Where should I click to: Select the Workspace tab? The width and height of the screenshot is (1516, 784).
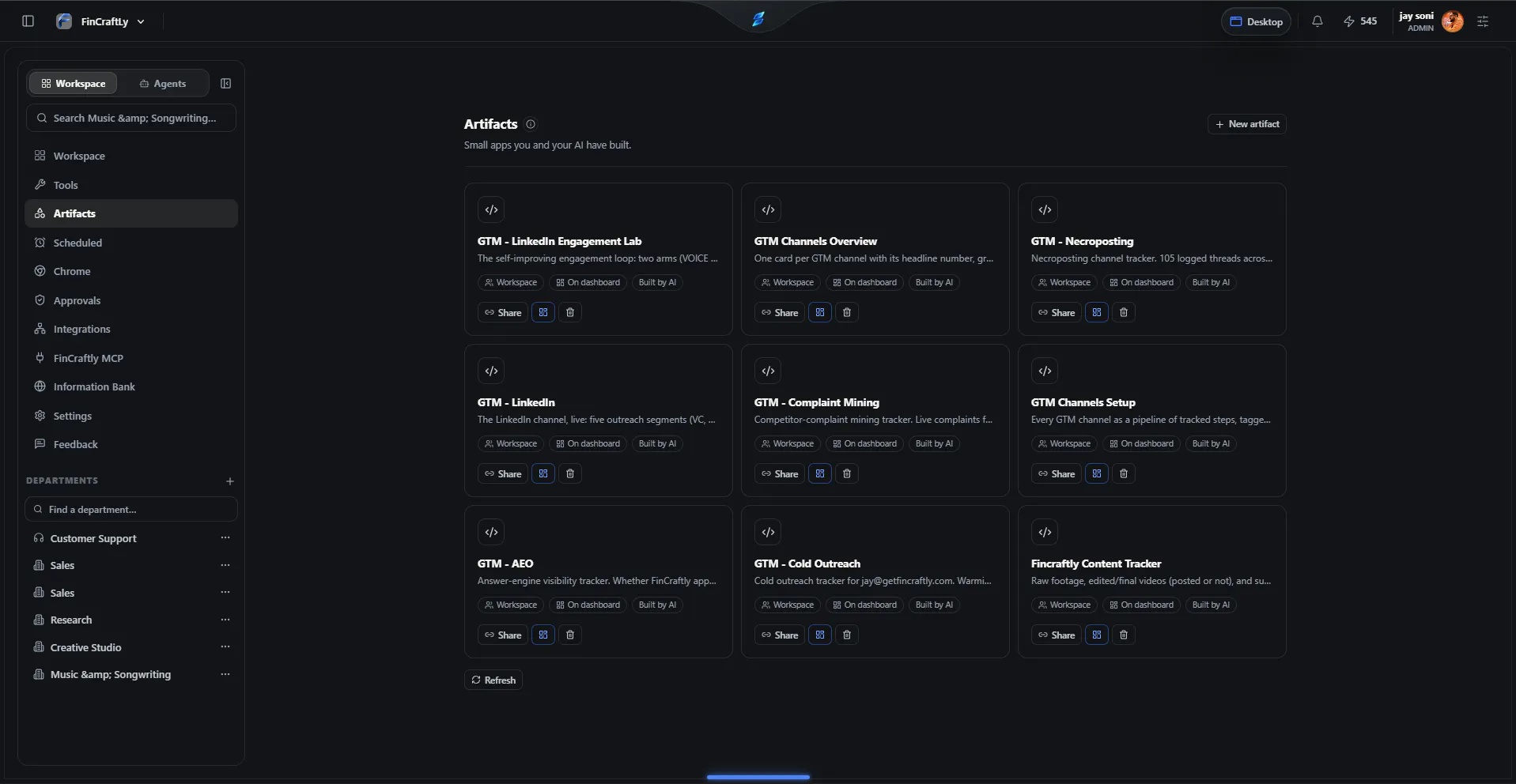(x=73, y=83)
